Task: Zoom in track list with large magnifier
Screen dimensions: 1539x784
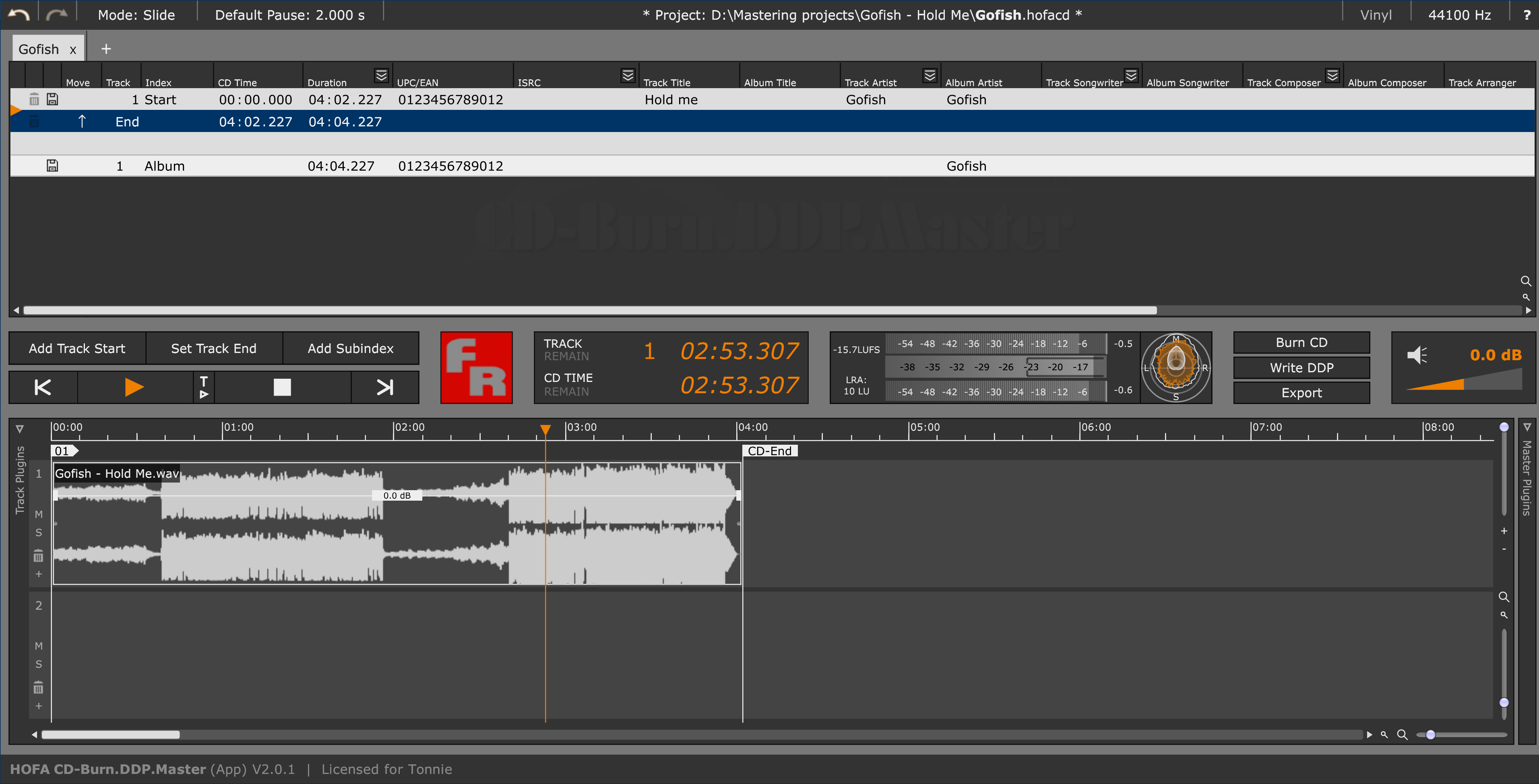Action: 1525,281
